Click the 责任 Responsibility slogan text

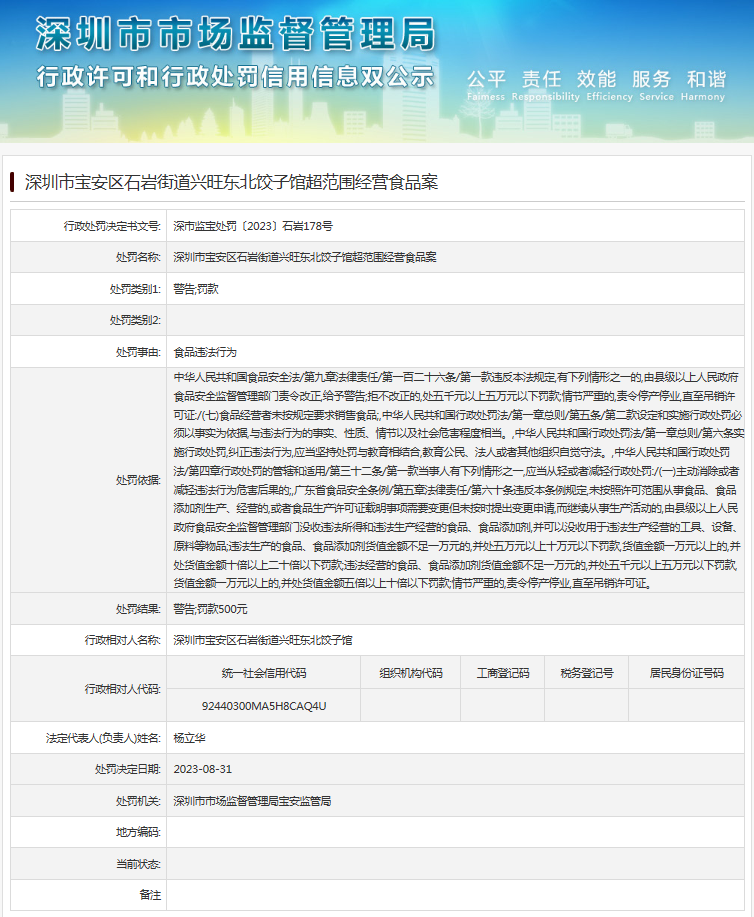545,85
